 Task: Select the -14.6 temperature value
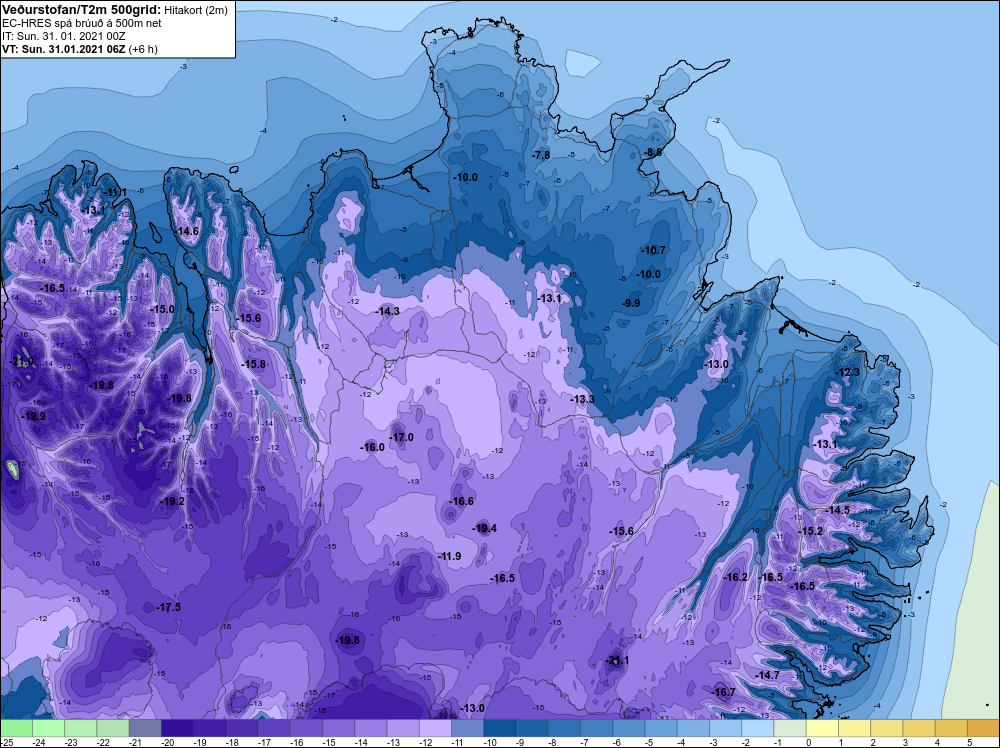coord(186,231)
